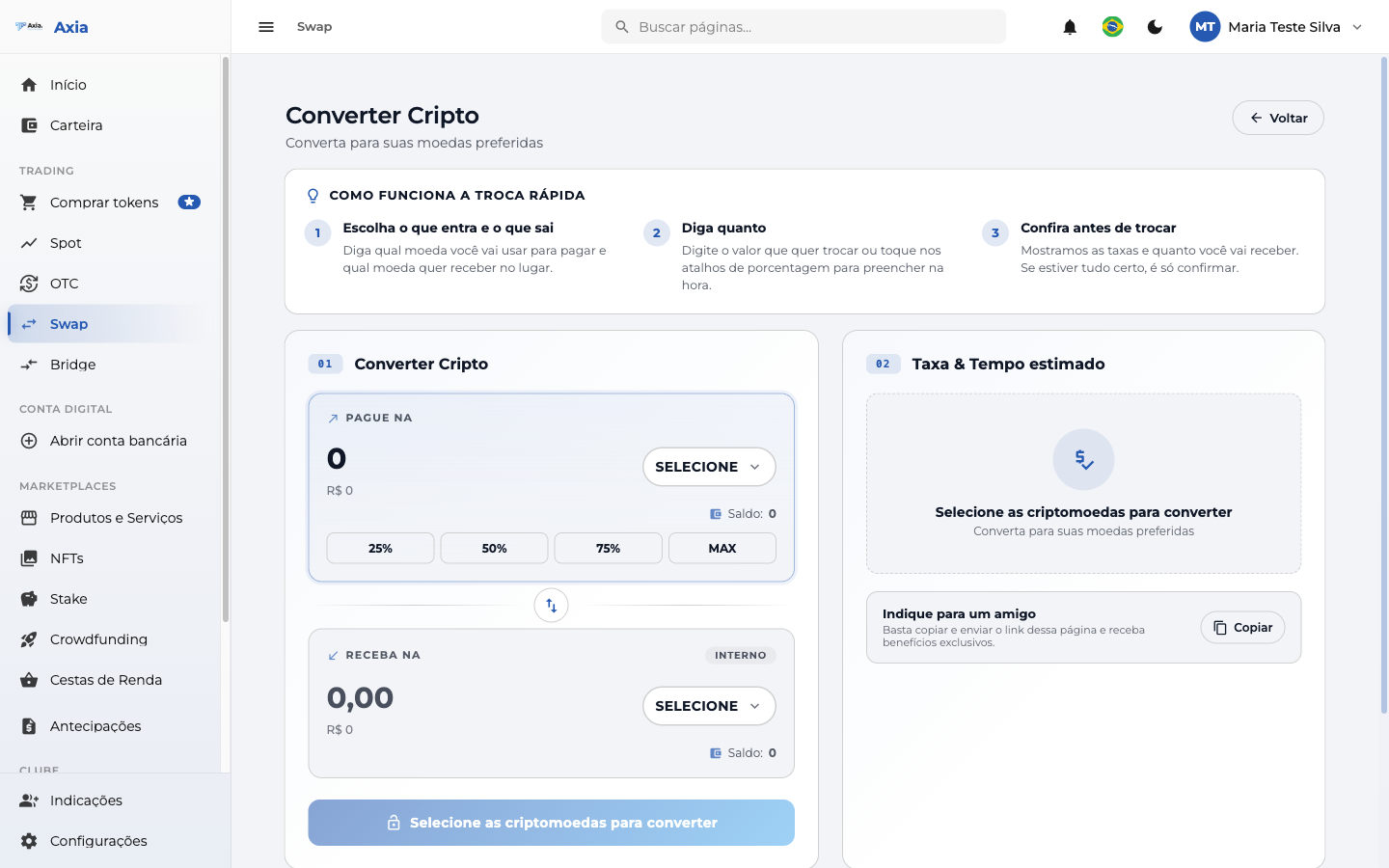The width and height of the screenshot is (1389, 868).
Task: Click the currency exchange icon in Taxa panel
Action: 1083,459
